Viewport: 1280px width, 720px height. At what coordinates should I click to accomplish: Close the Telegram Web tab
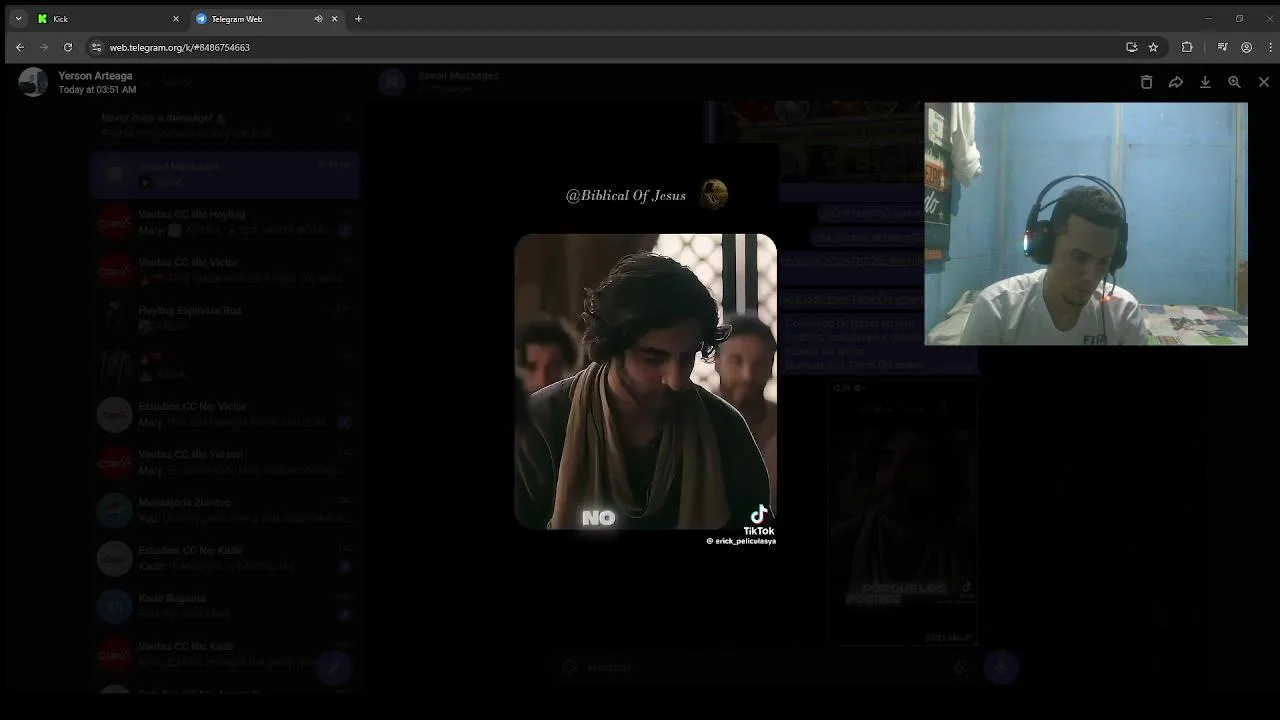pyautogui.click(x=335, y=19)
